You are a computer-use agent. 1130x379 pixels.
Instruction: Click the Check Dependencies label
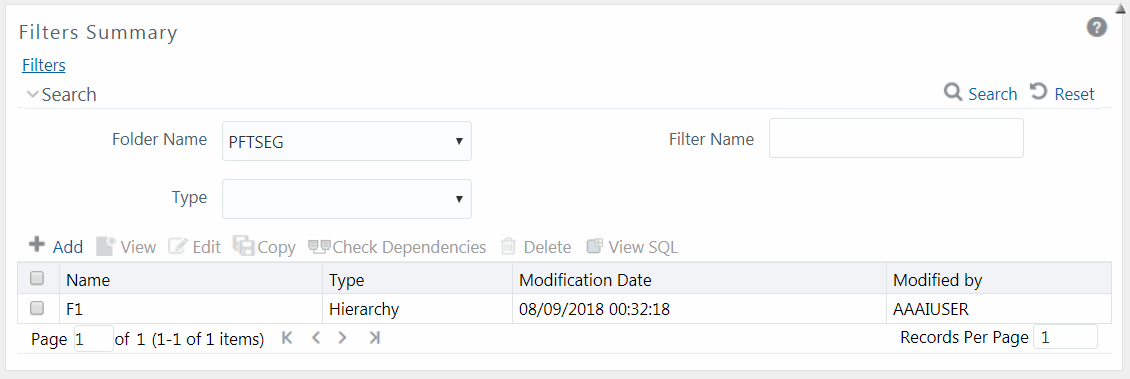pyautogui.click(x=409, y=247)
